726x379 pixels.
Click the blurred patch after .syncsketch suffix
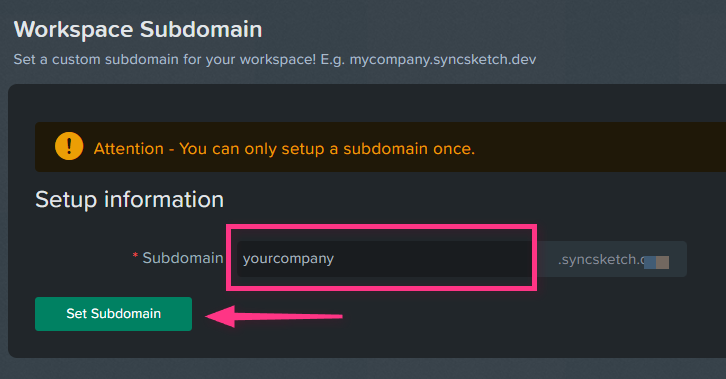[x=656, y=262]
